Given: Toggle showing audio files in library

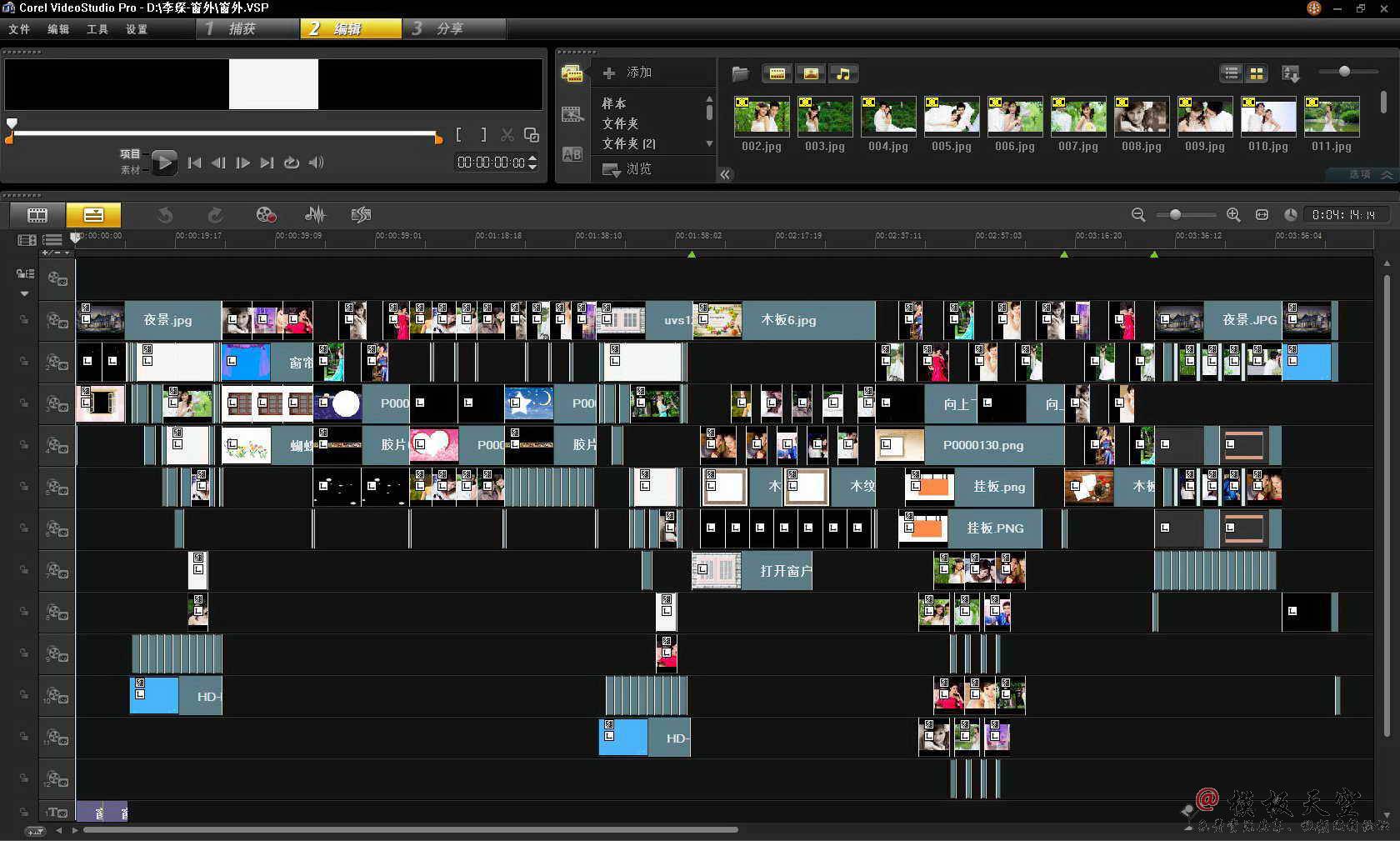Looking at the screenshot, I should point(843,74).
